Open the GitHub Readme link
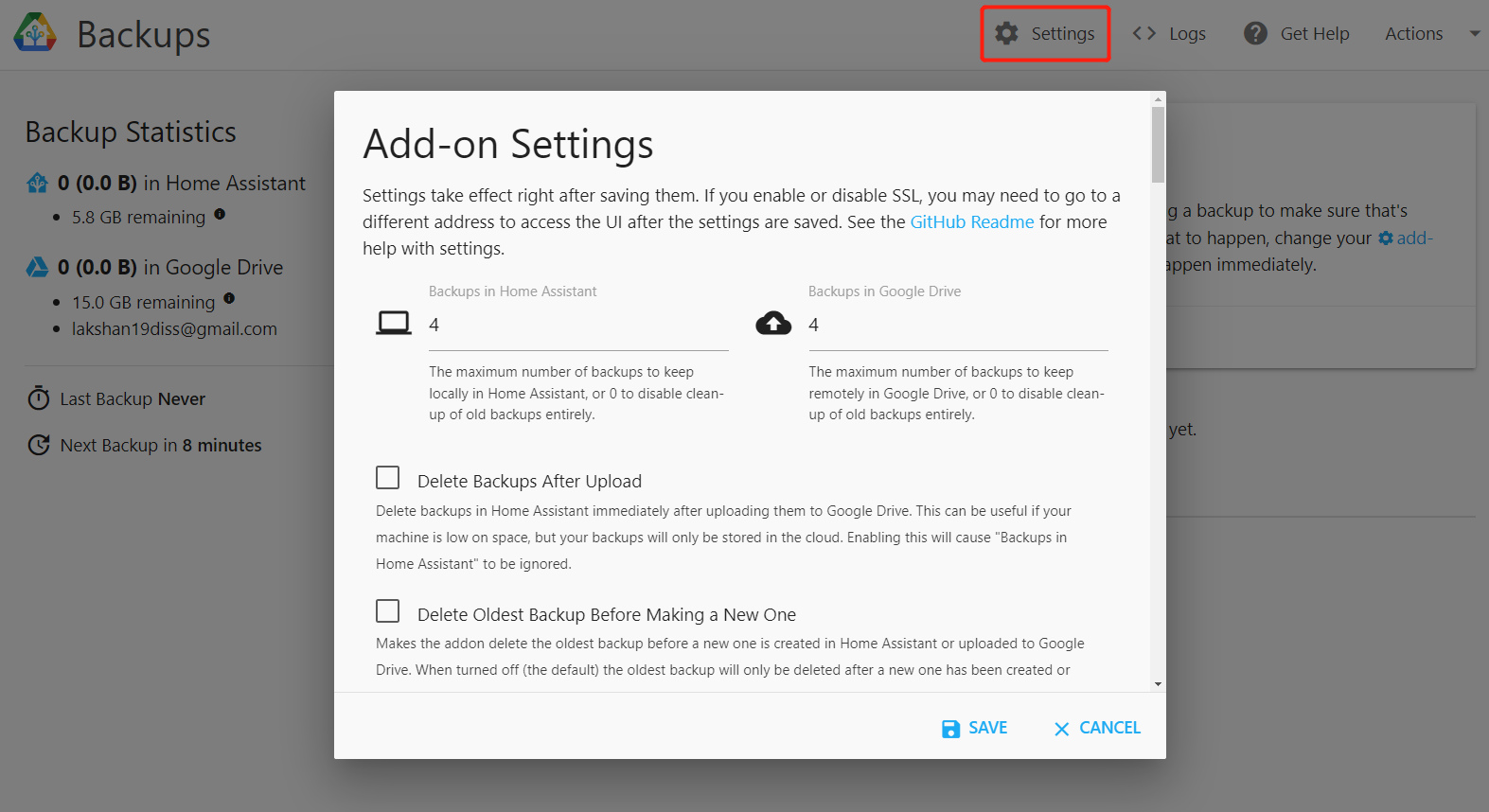The height and width of the screenshot is (812, 1489). 972,221
